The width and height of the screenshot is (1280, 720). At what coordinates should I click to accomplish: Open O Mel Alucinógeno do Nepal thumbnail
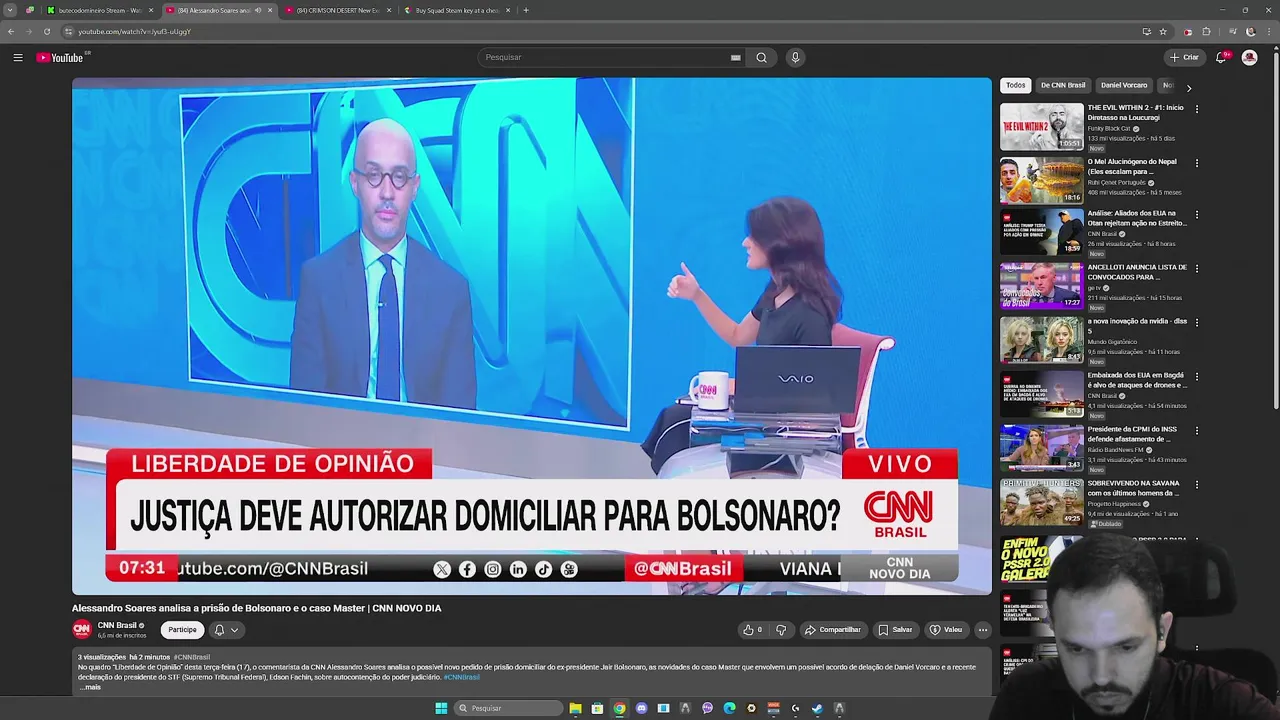coord(1041,180)
